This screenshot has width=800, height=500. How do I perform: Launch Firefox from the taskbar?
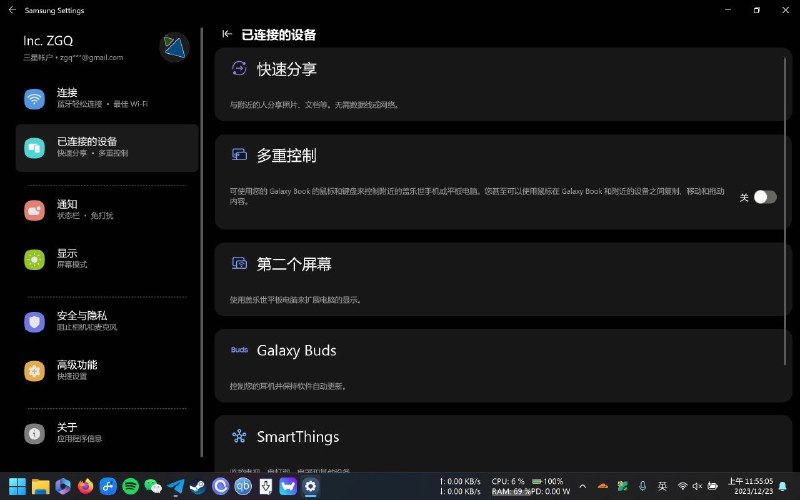[x=85, y=486]
